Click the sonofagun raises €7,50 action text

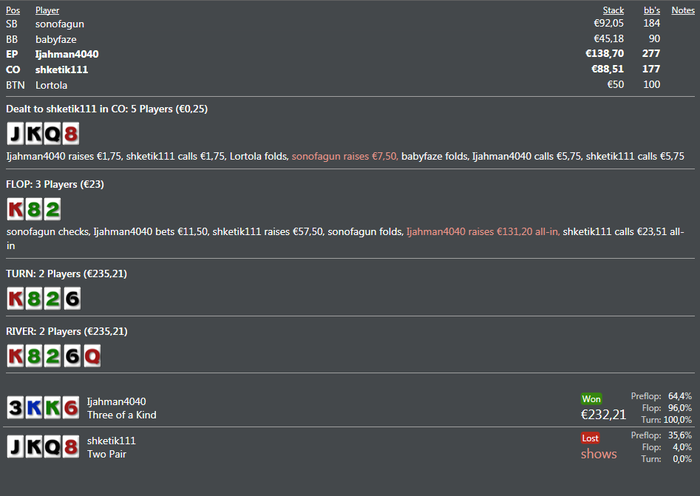click(345, 156)
